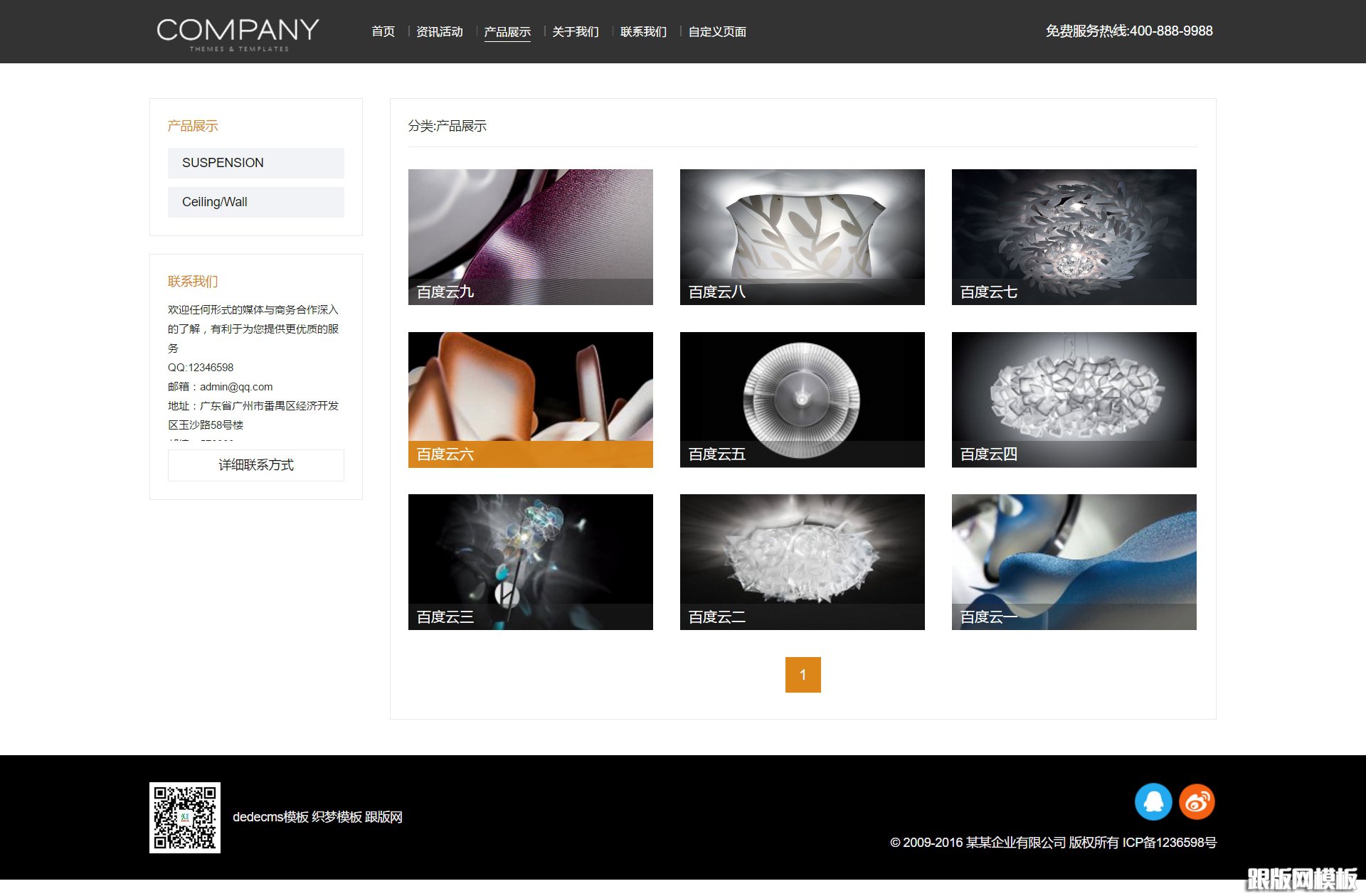Screen dimensions: 1366x896
Task: Select the Ceiling/Wall category
Action: [255, 202]
